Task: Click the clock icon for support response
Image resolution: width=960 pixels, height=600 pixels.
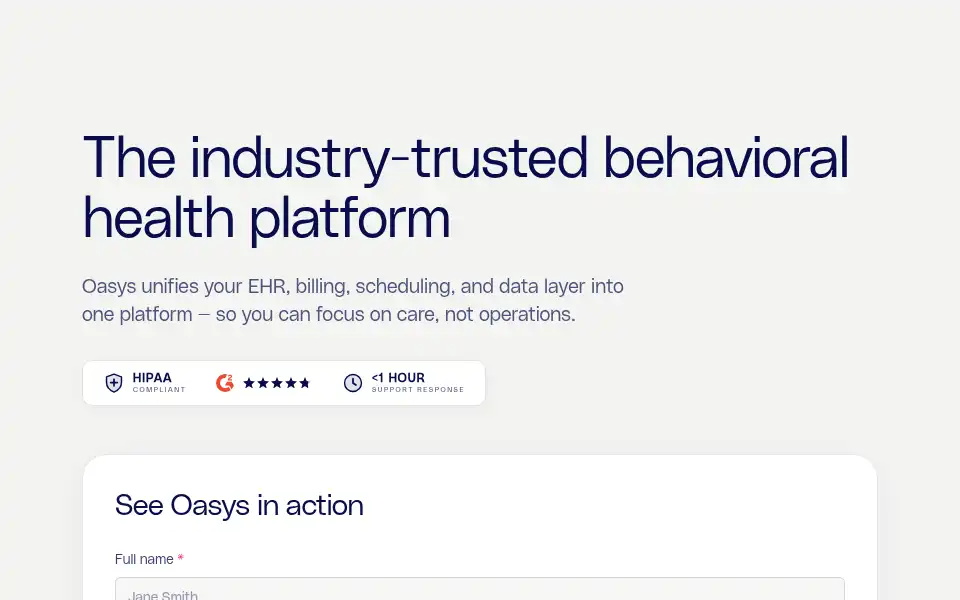Action: click(x=353, y=383)
